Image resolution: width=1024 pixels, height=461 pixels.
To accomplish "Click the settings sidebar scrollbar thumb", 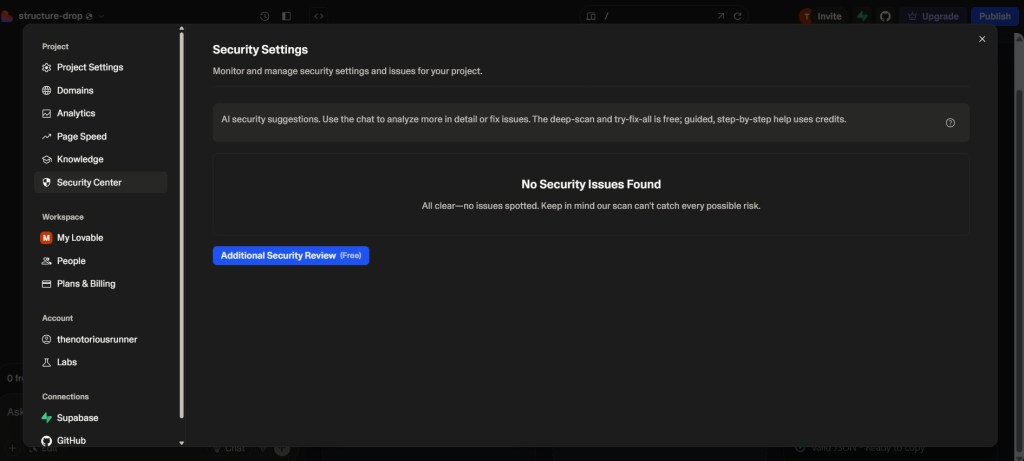I will coord(182,225).
